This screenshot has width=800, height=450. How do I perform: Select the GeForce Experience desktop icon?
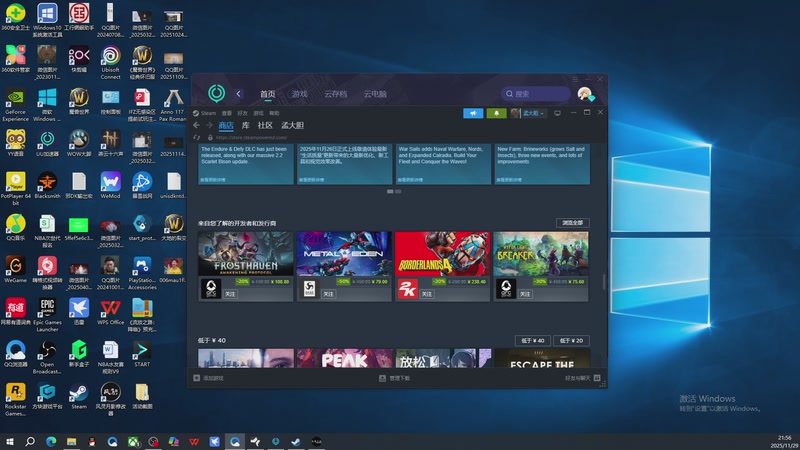click(15, 105)
